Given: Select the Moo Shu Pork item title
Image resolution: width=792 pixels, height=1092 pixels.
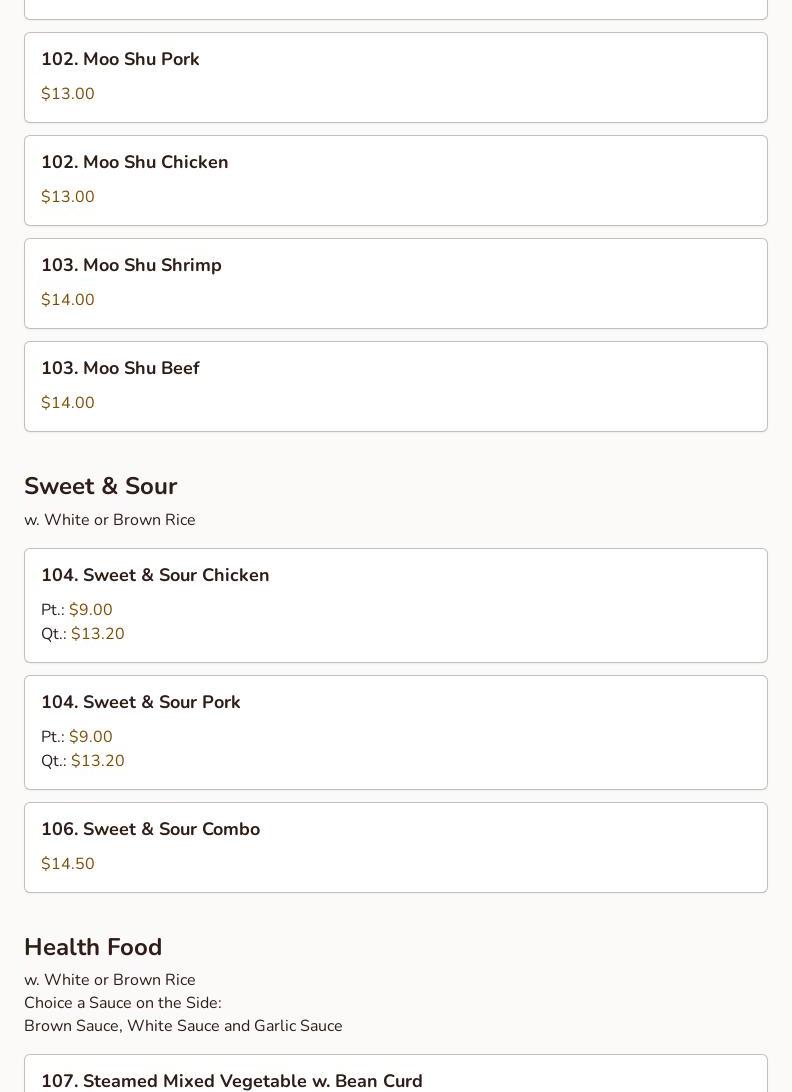Looking at the screenshot, I should (x=120, y=59).
